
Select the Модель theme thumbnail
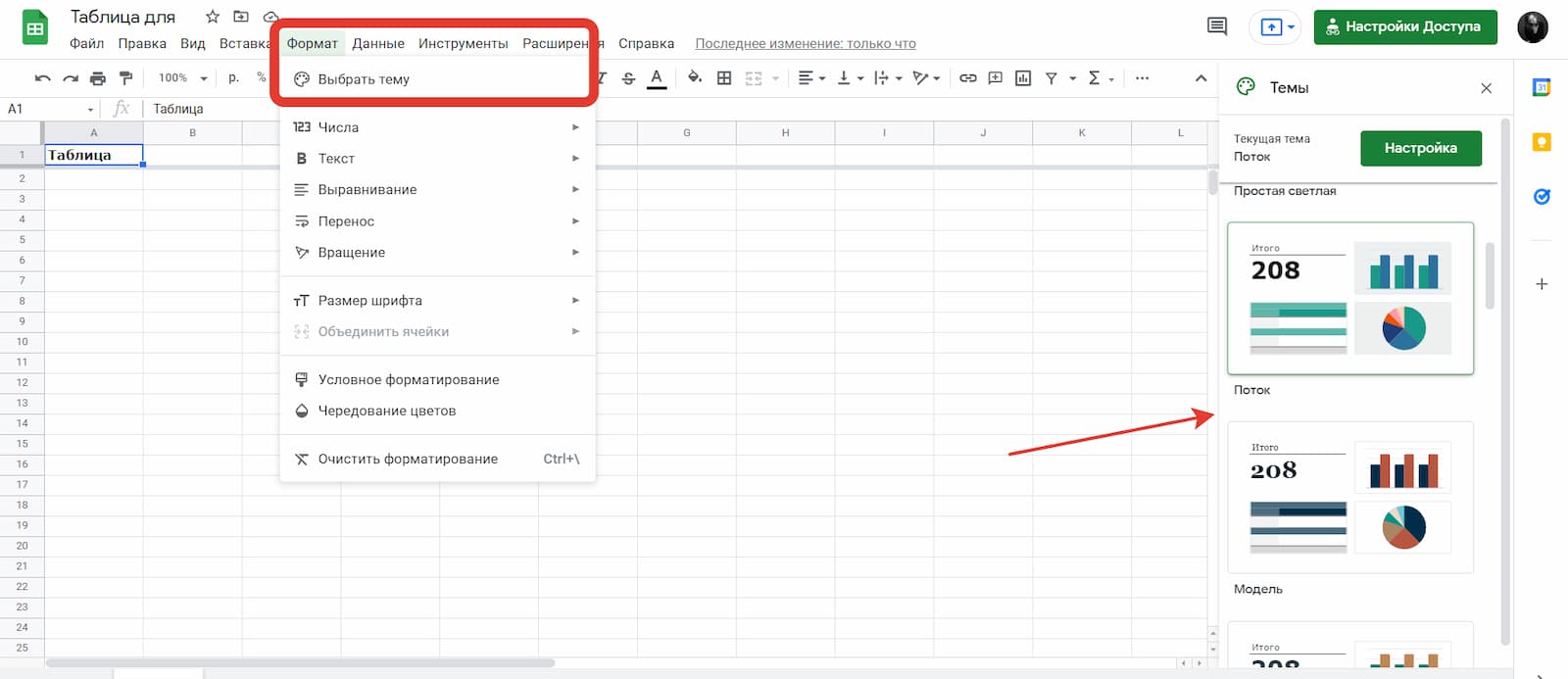[x=1350, y=498]
